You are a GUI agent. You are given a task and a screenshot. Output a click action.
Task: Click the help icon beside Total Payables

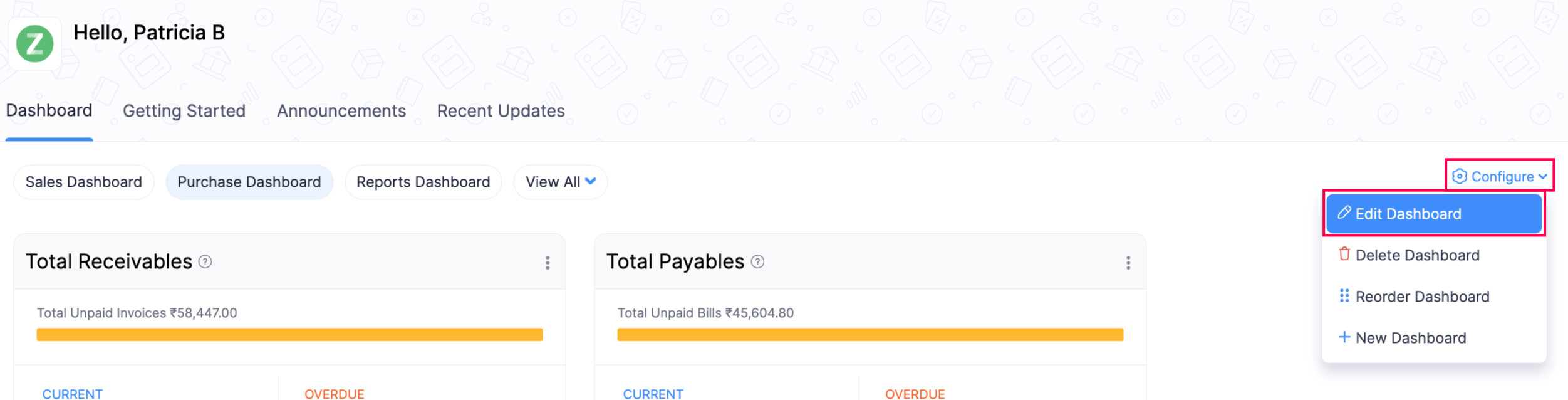[x=757, y=261]
